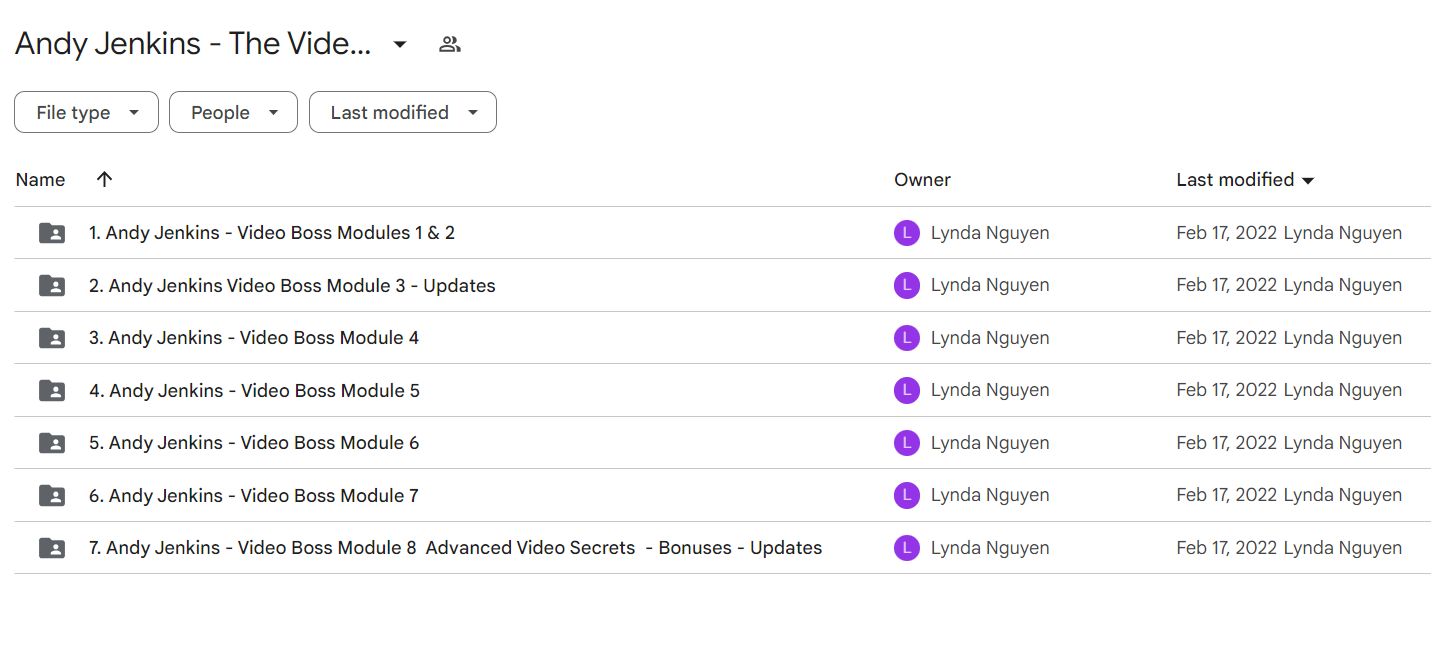The image size is (1431, 661).
Task: Select '5. Andy Jenkins - Video Boss Module 6'
Action: 254,443
